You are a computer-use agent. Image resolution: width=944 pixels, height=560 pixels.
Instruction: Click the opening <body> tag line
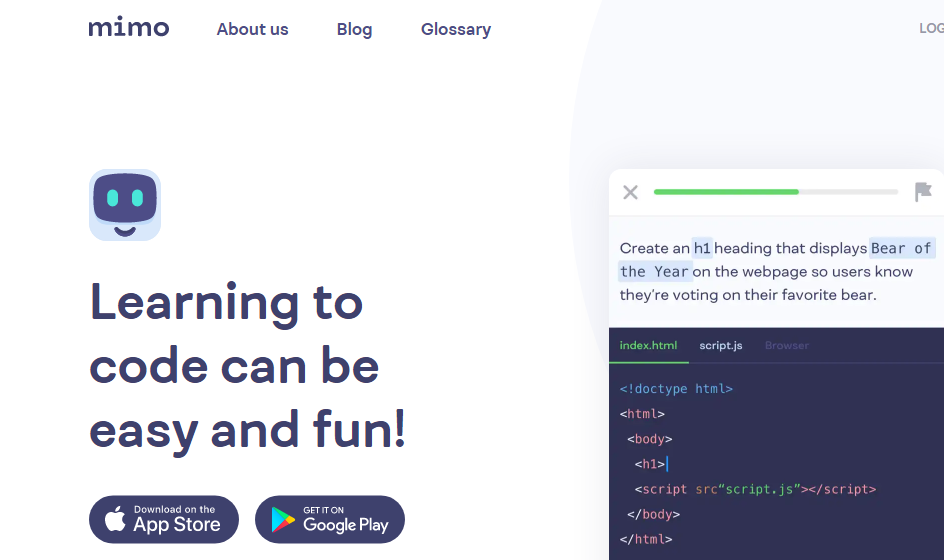pos(650,439)
